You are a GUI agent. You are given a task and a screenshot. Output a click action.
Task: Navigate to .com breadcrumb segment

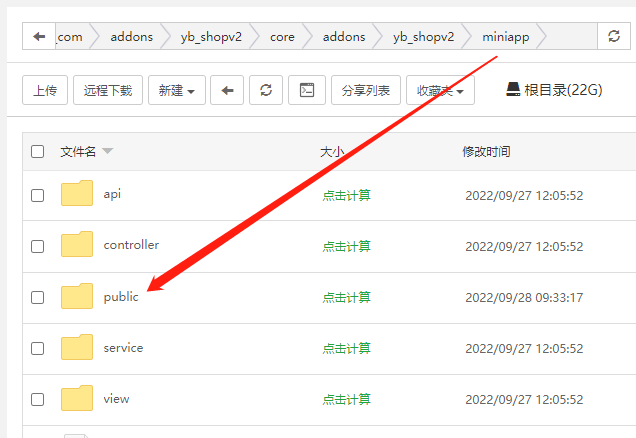[x=69, y=37]
